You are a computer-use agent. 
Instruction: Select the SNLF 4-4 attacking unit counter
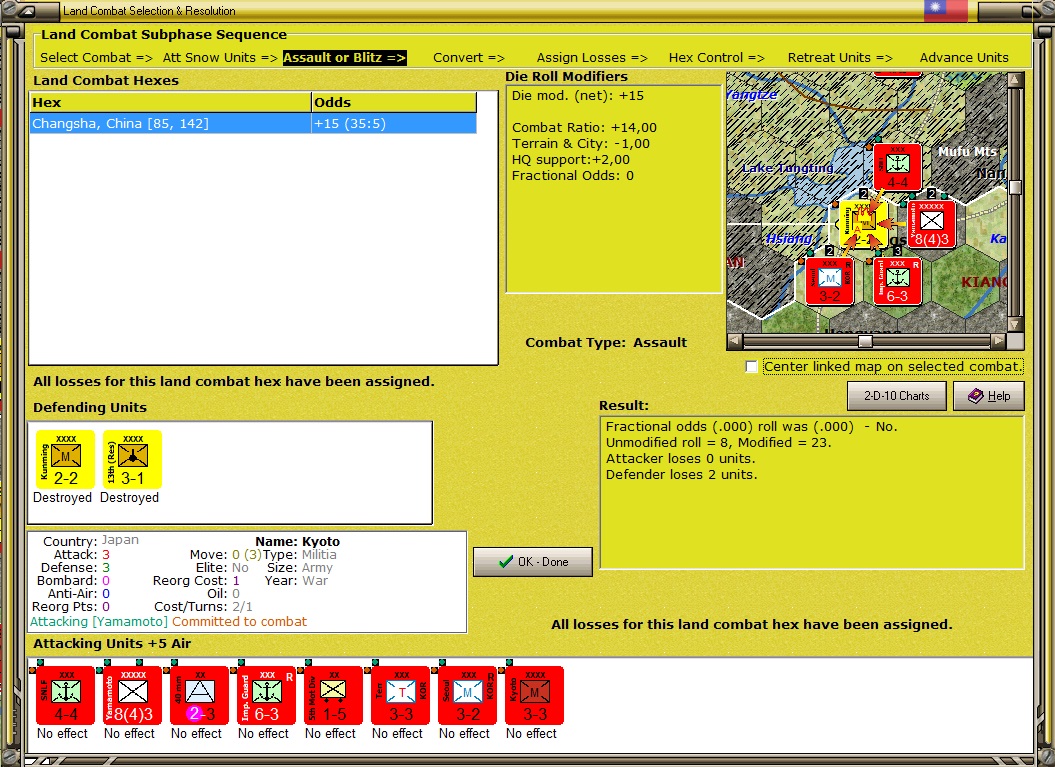point(65,696)
